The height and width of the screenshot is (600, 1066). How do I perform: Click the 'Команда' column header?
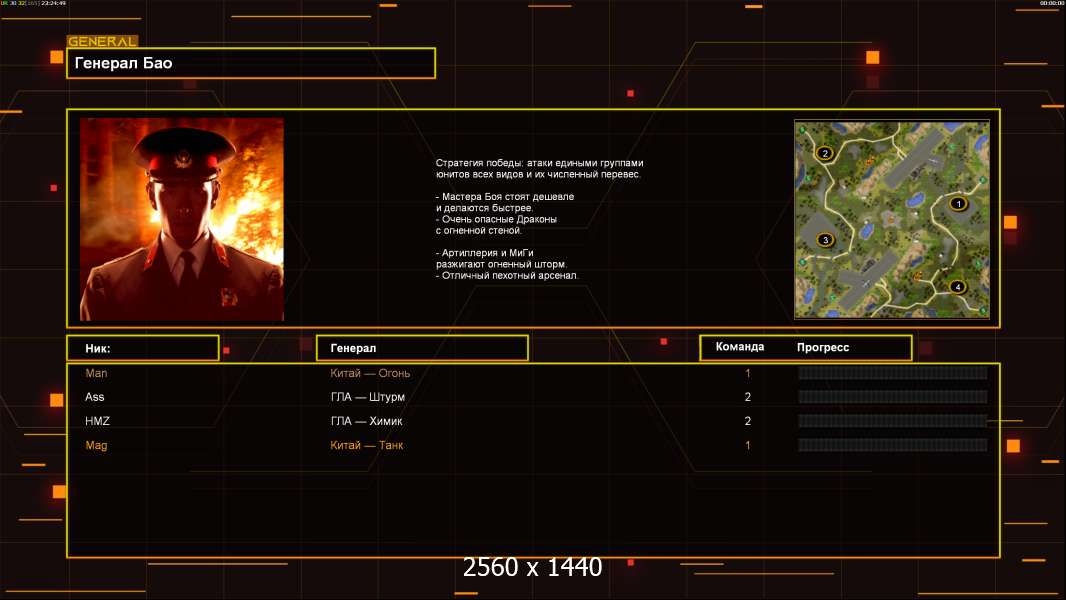pos(740,347)
